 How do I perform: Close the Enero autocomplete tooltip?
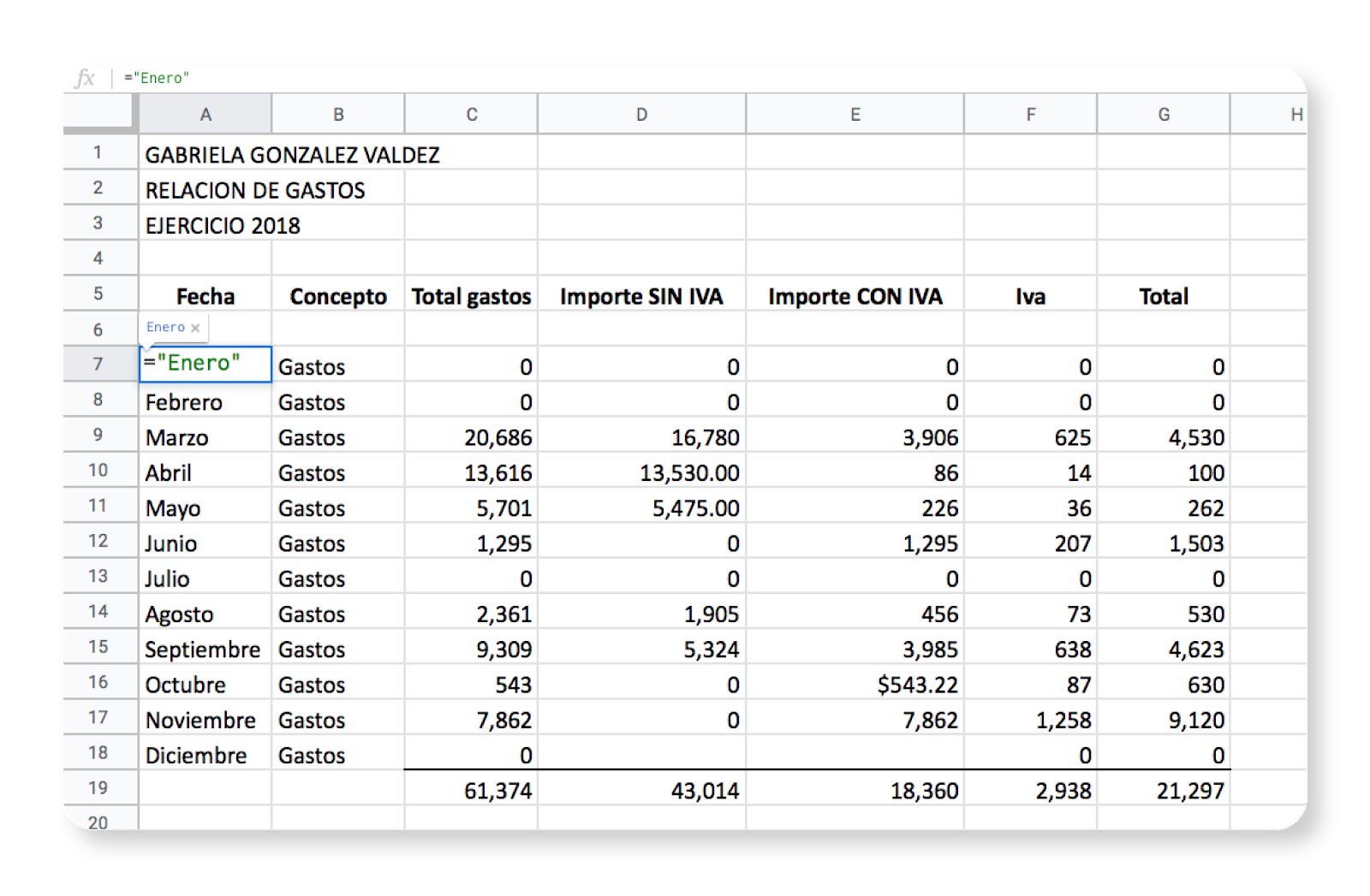click(195, 328)
